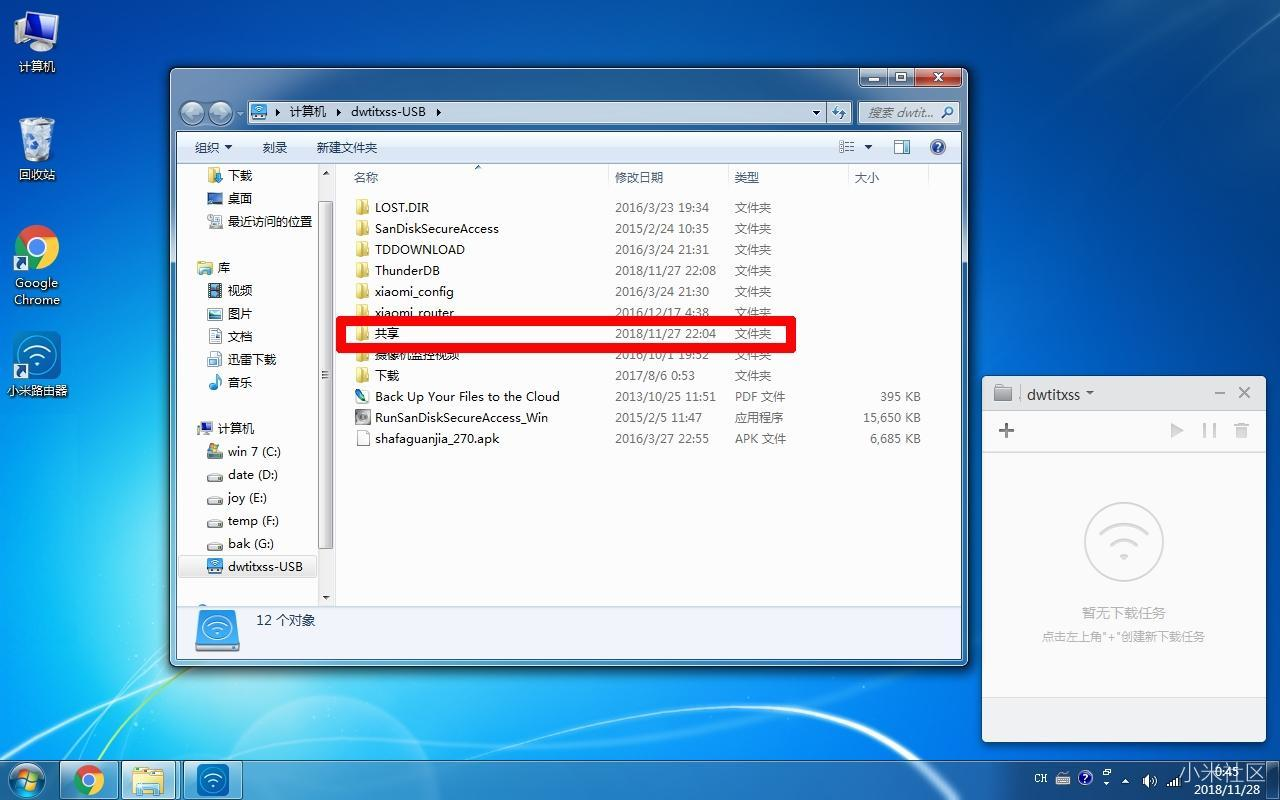Launch Google Chrome from desktop shortcut
The width and height of the screenshot is (1280, 800).
tap(37, 265)
